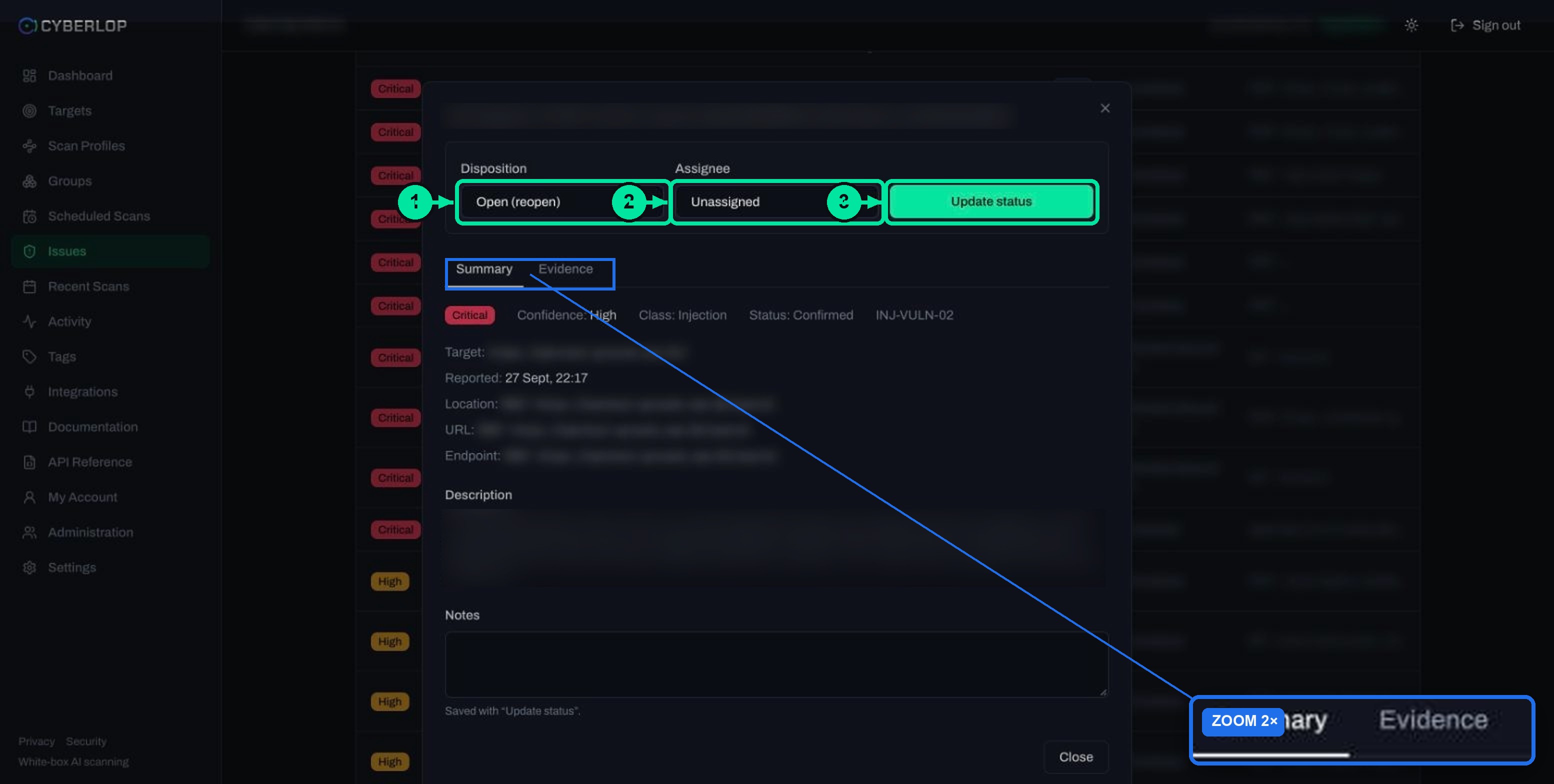Image resolution: width=1554 pixels, height=784 pixels.
Task: Click the sign out arrow icon
Action: coord(1457,25)
